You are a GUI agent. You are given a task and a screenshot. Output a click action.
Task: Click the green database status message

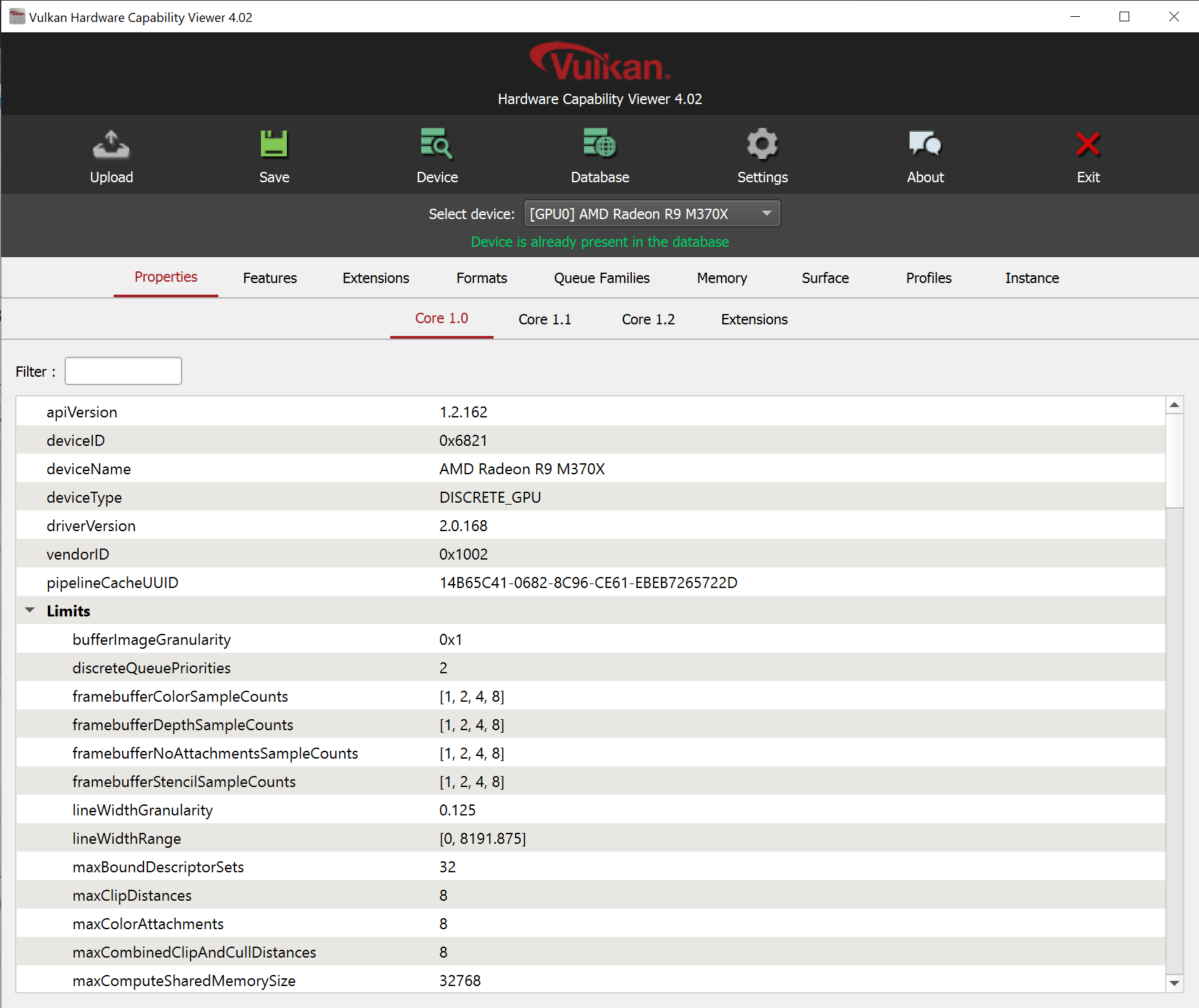click(x=599, y=242)
